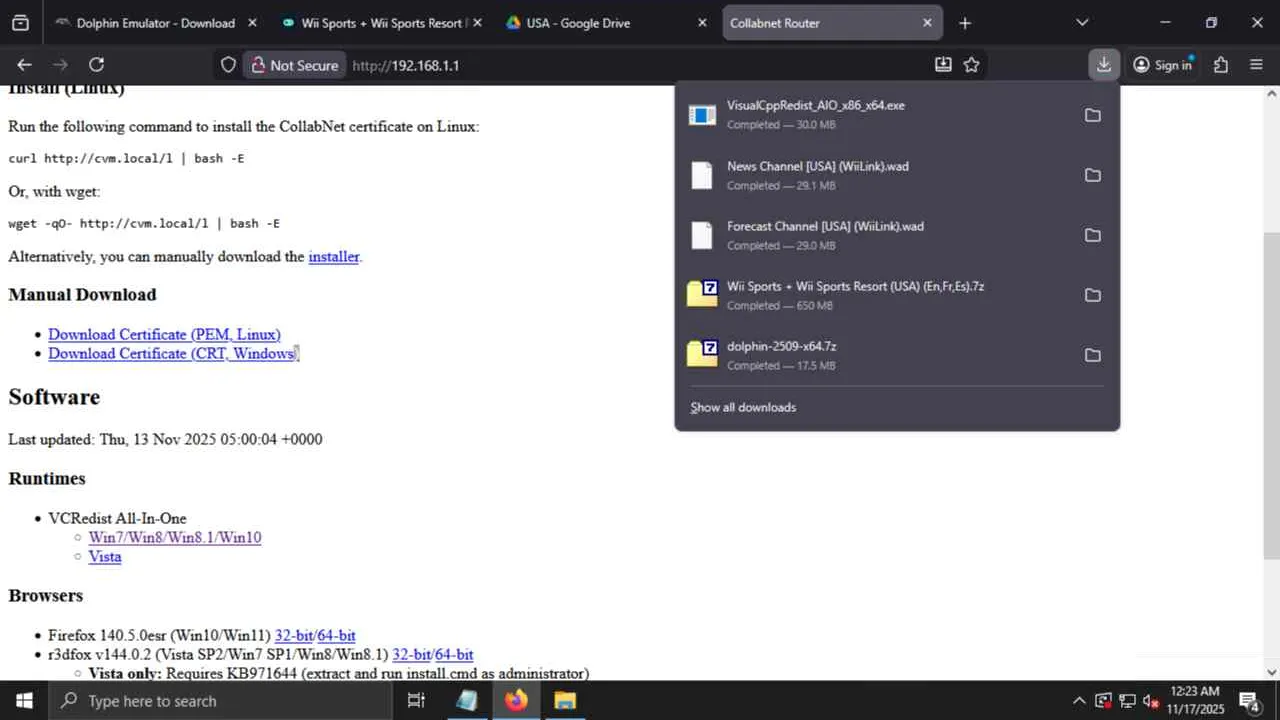Open the Wii Sports + Wii Sports Resort .7z download
Screen dimensions: 1280x720
pyautogui.click(x=876, y=295)
